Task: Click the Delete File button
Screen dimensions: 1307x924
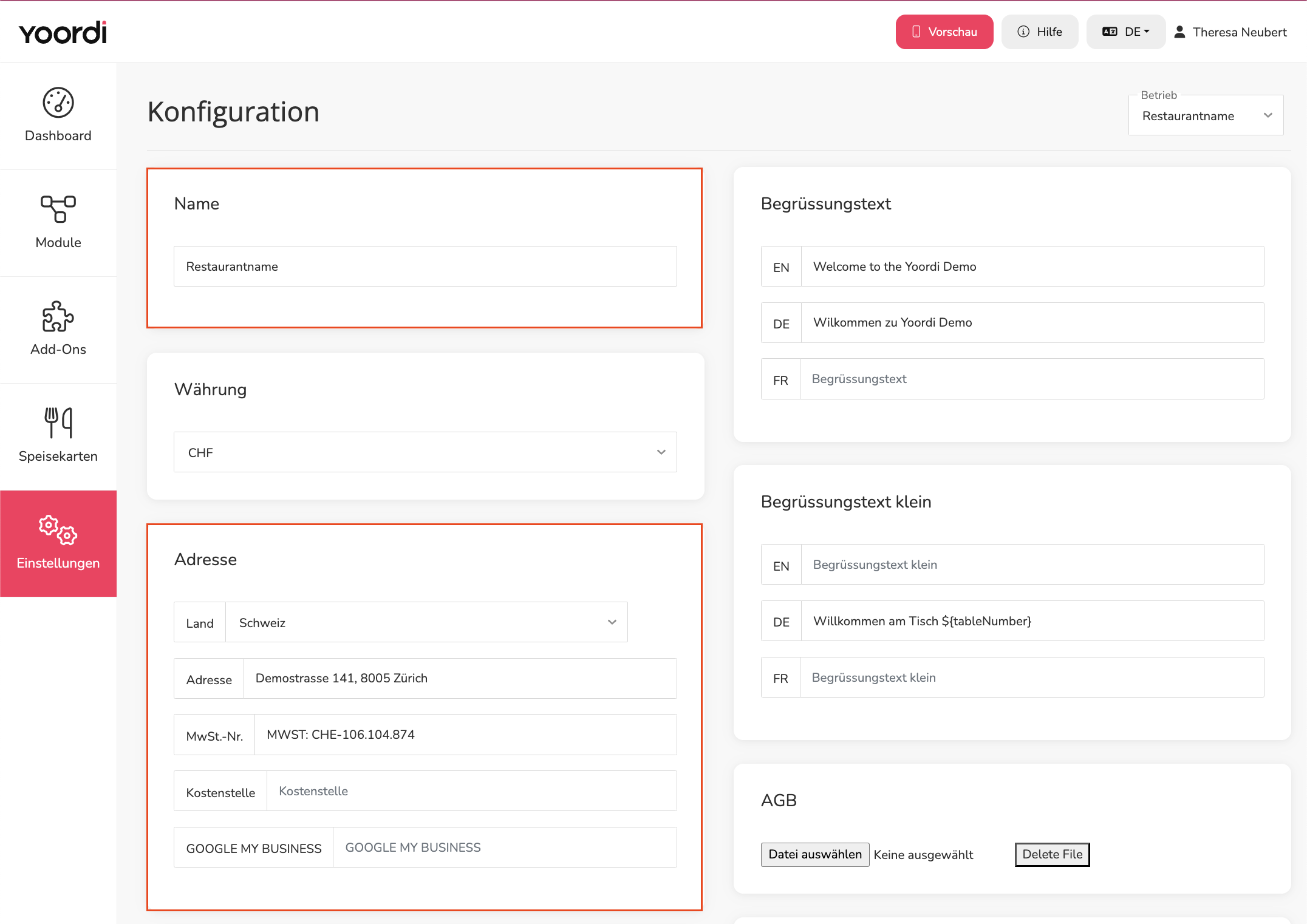Action: [1052, 854]
